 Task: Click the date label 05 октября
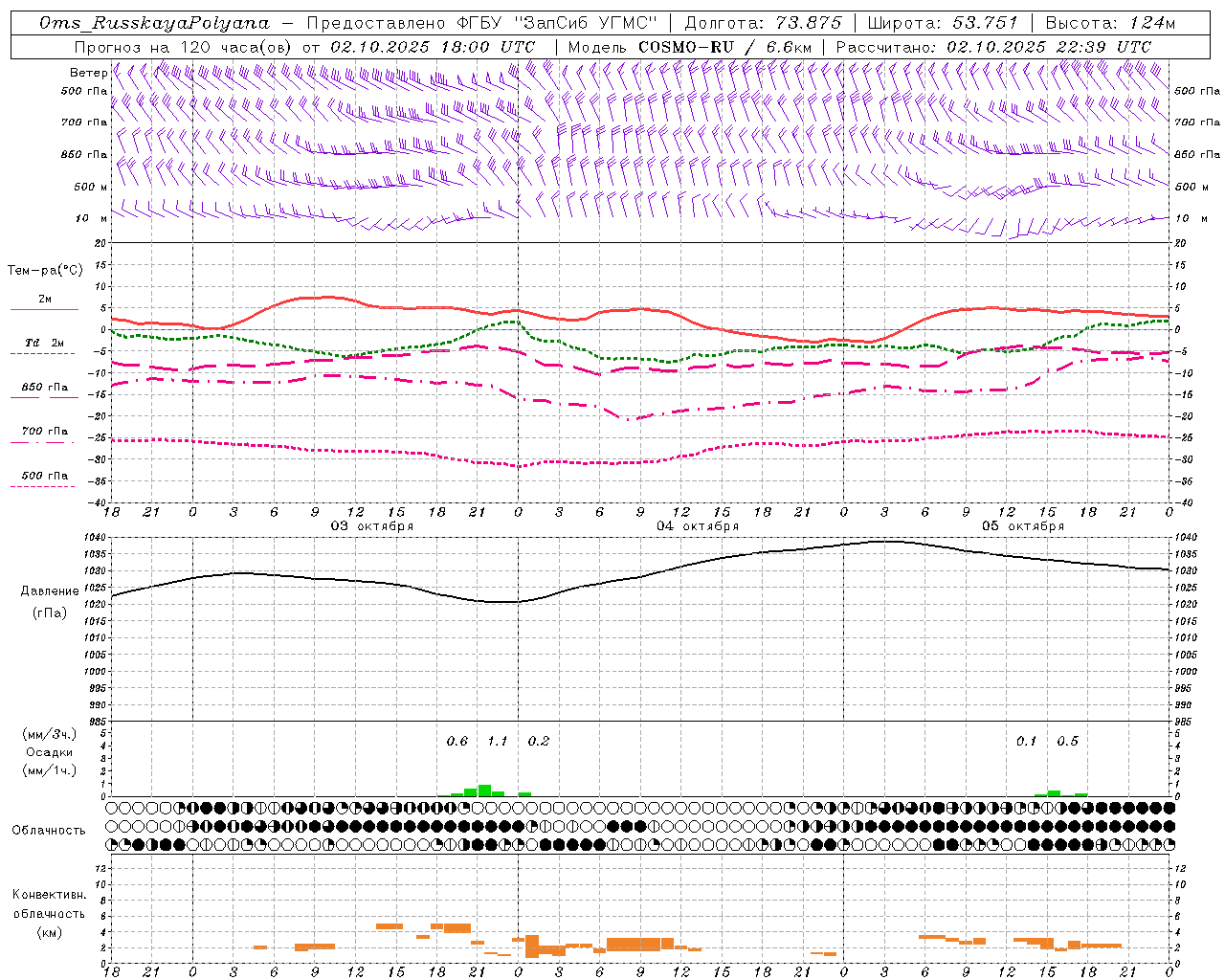point(1023,526)
